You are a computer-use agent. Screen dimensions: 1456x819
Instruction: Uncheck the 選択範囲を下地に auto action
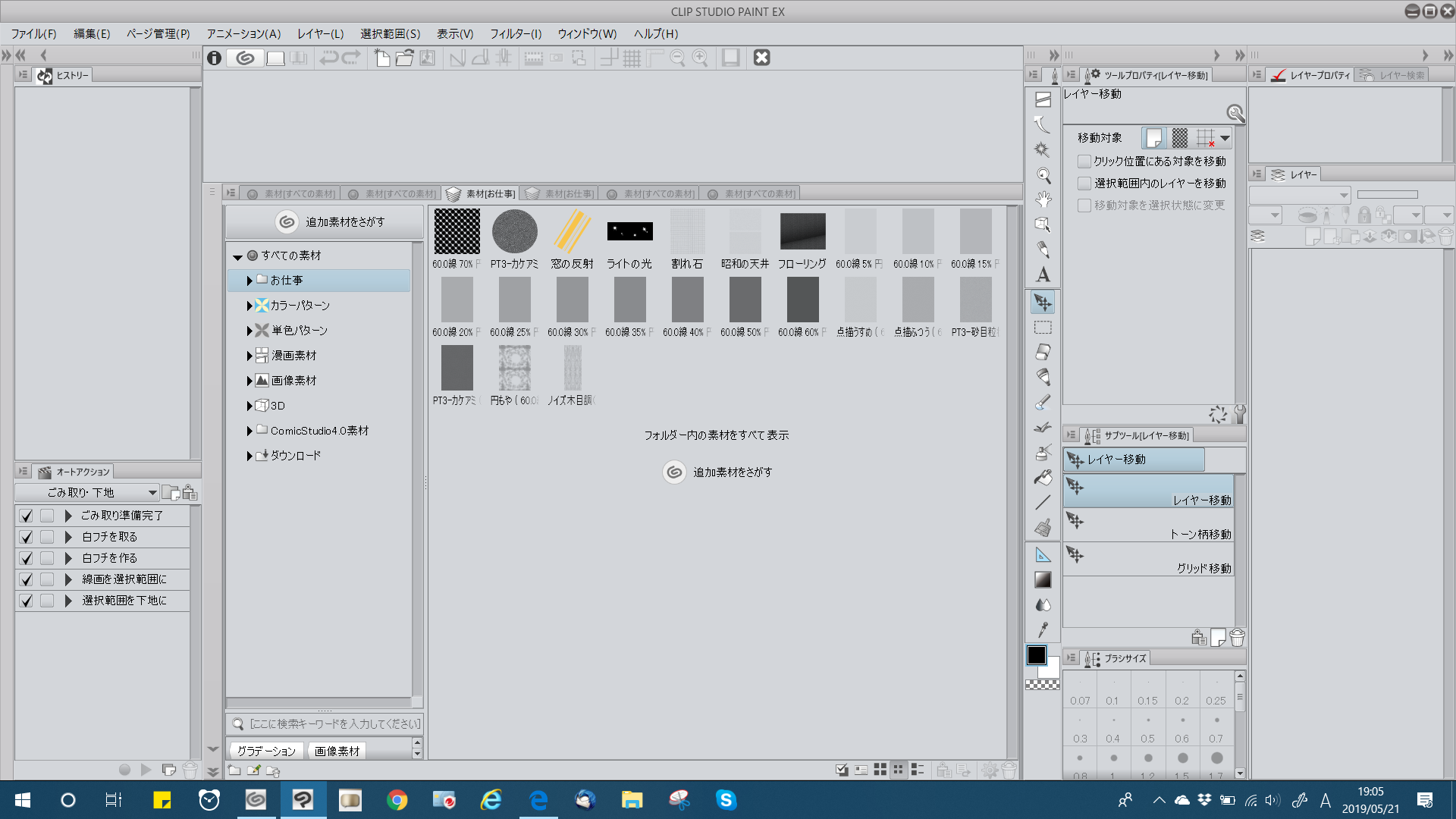27,601
